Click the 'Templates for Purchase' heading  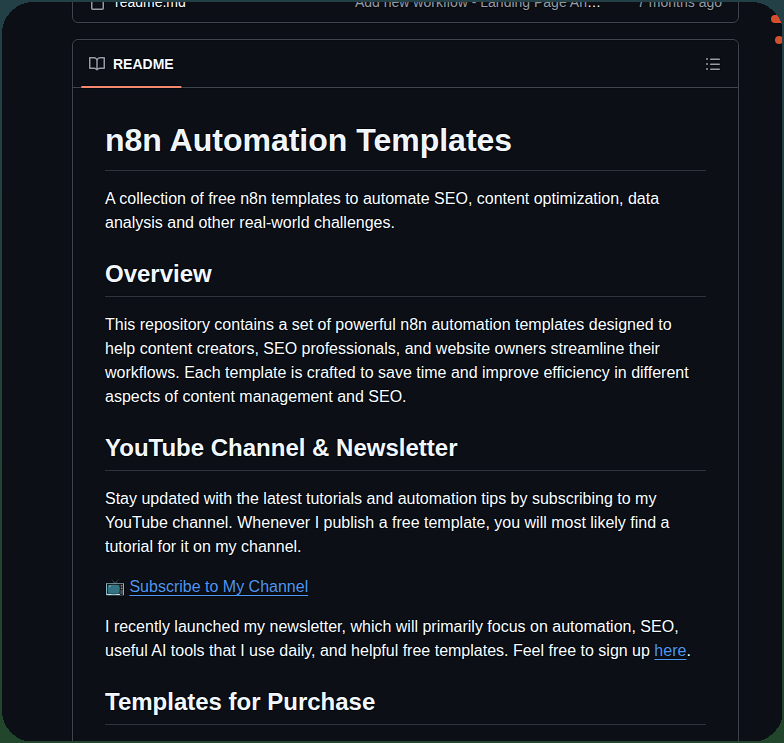coord(240,702)
